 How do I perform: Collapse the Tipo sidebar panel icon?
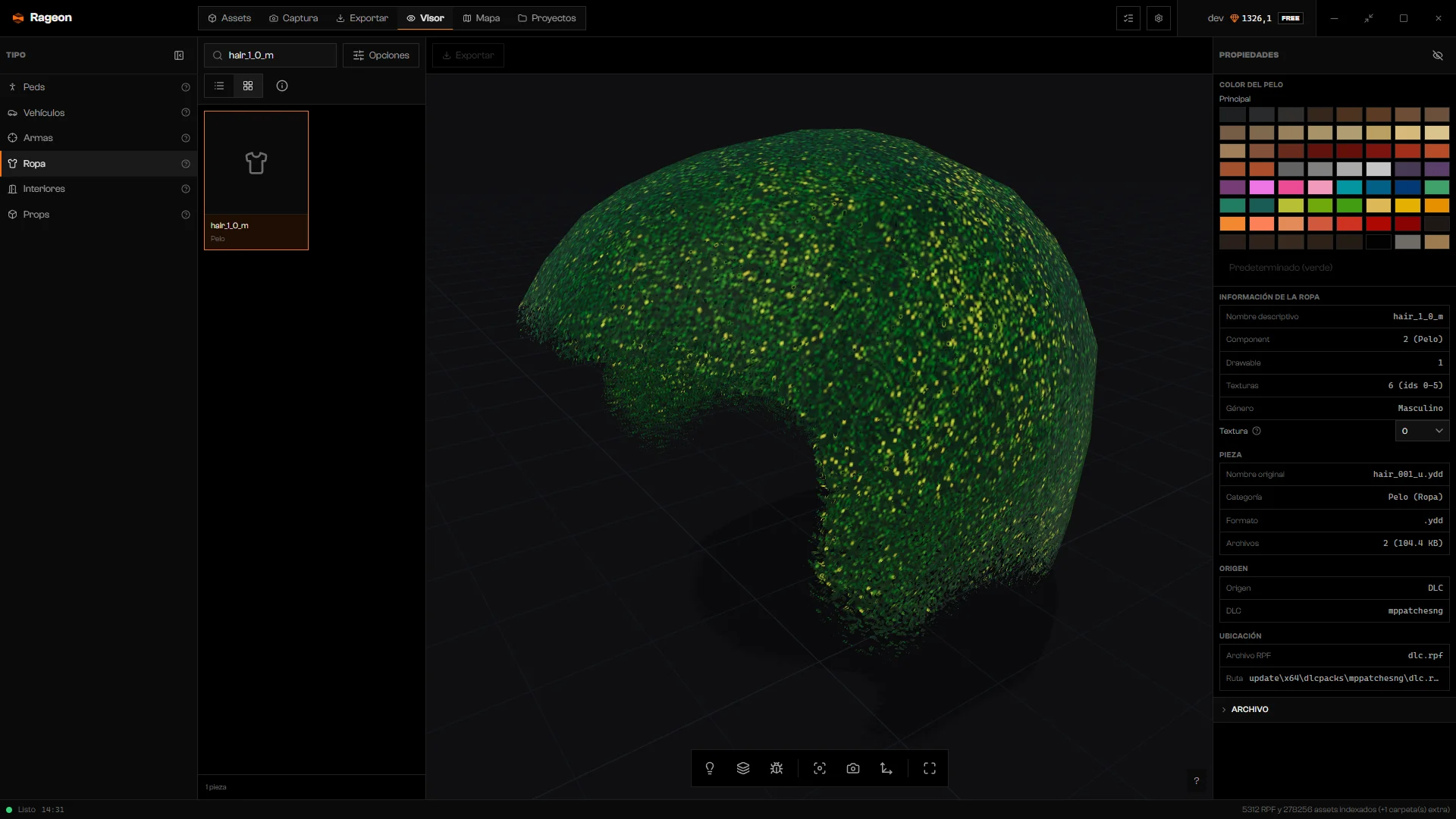pos(179,55)
